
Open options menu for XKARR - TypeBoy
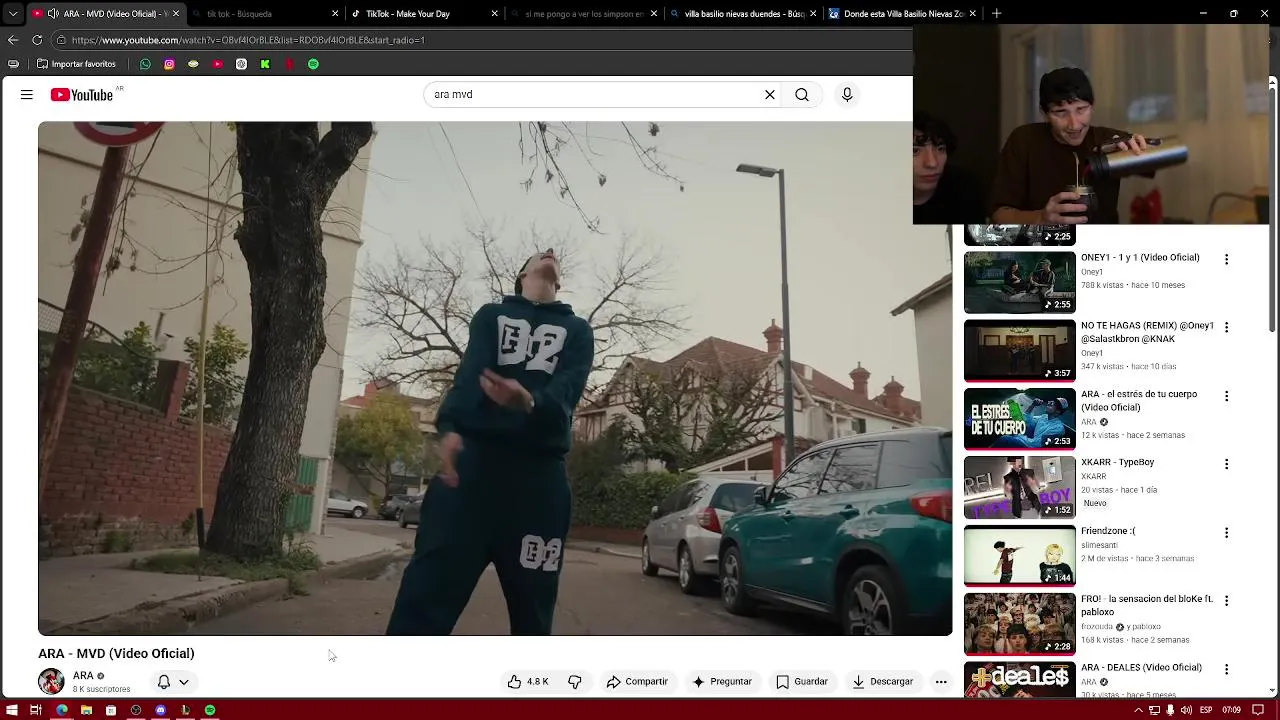click(x=1226, y=464)
